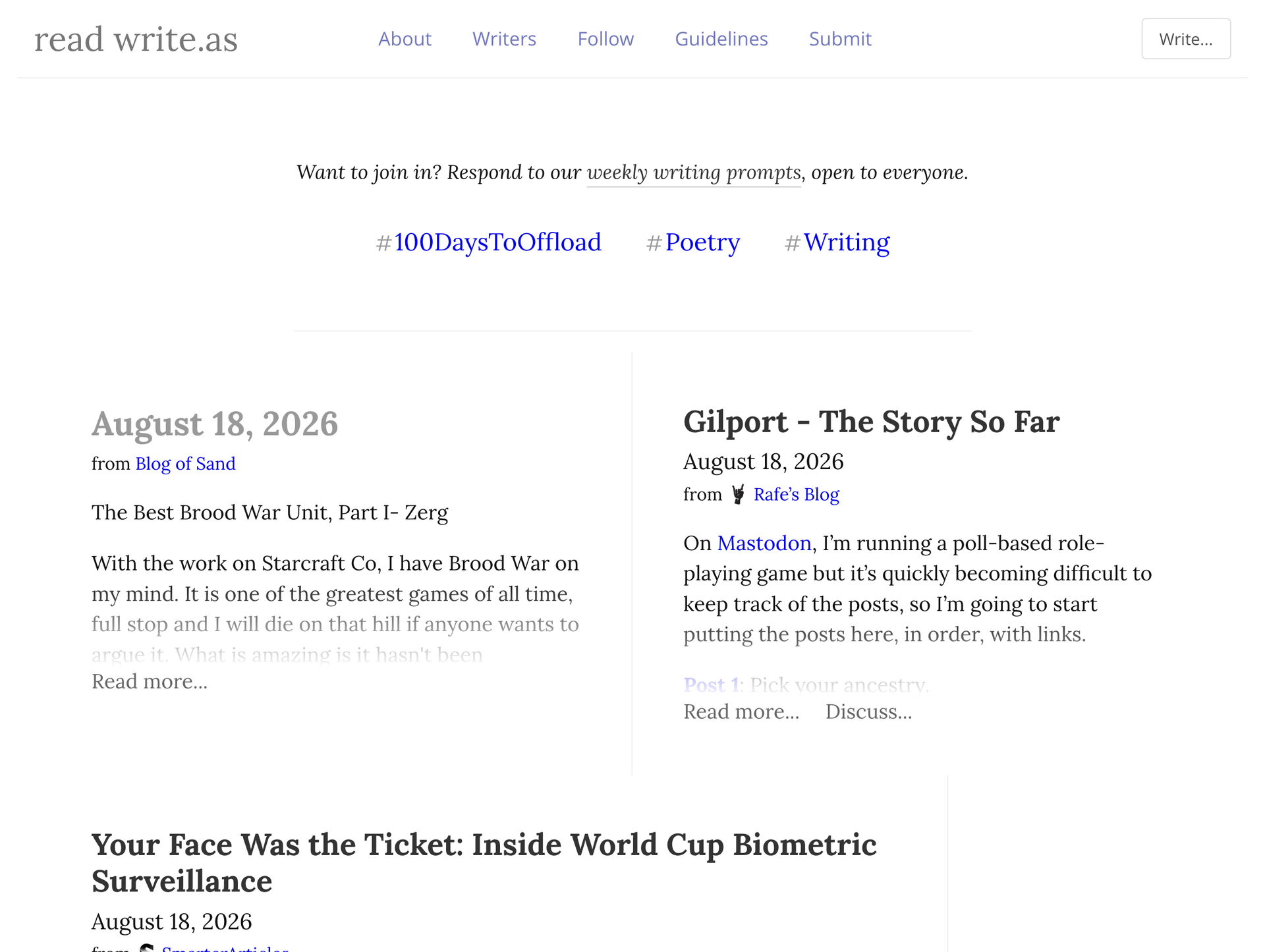Click the SmarterArticles avatar icon
1265x952 pixels.
[x=146, y=948]
